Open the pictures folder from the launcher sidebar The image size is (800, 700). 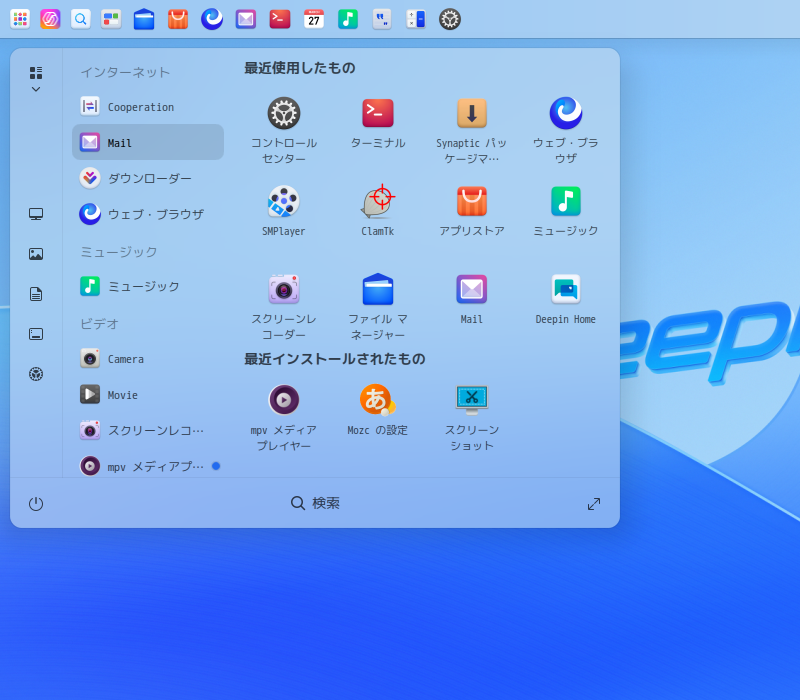36,254
